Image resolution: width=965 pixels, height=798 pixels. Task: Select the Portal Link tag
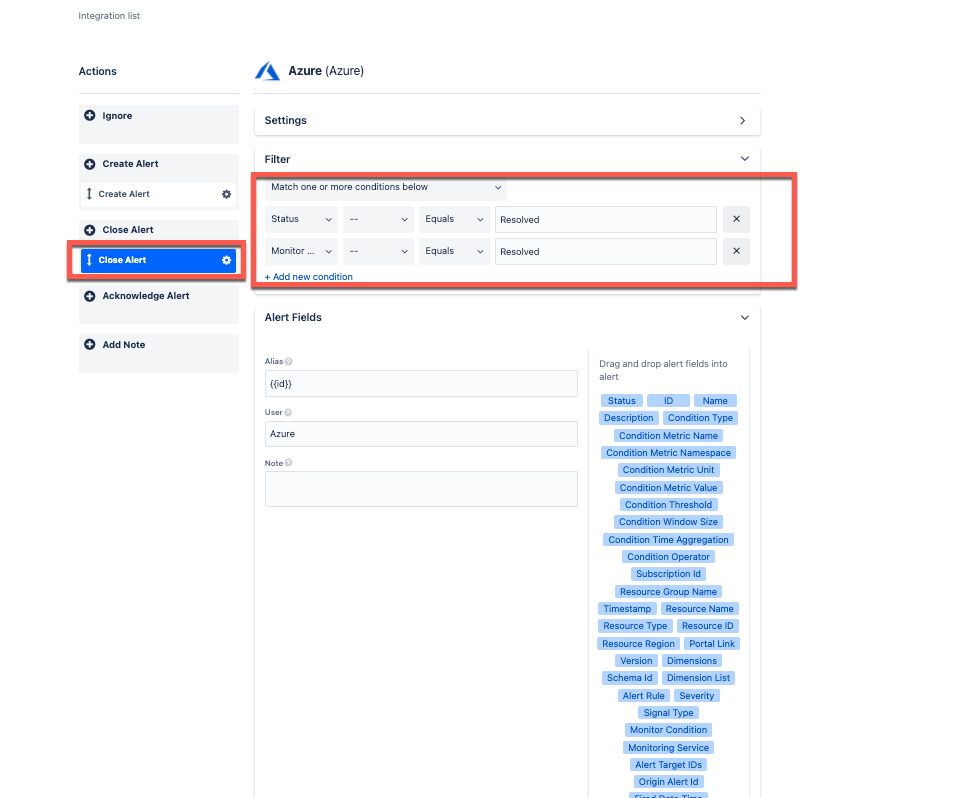coord(712,644)
